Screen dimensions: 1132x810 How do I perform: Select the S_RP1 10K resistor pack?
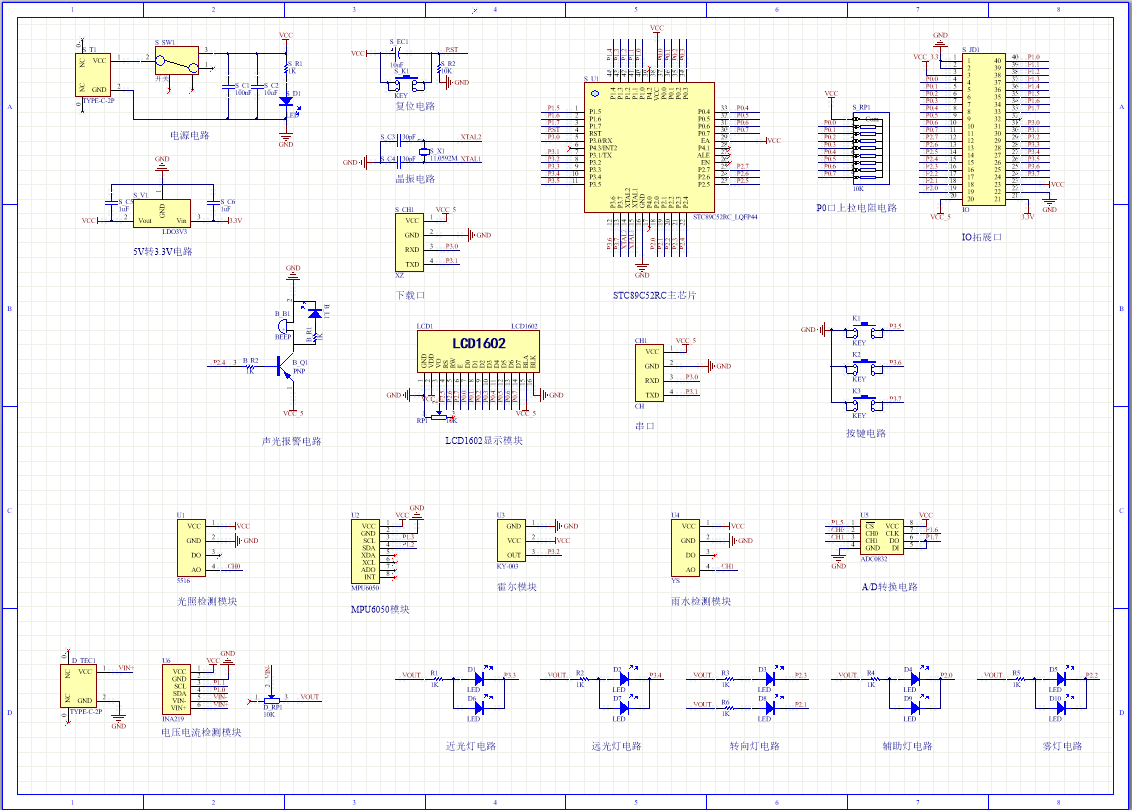click(871, 148)
